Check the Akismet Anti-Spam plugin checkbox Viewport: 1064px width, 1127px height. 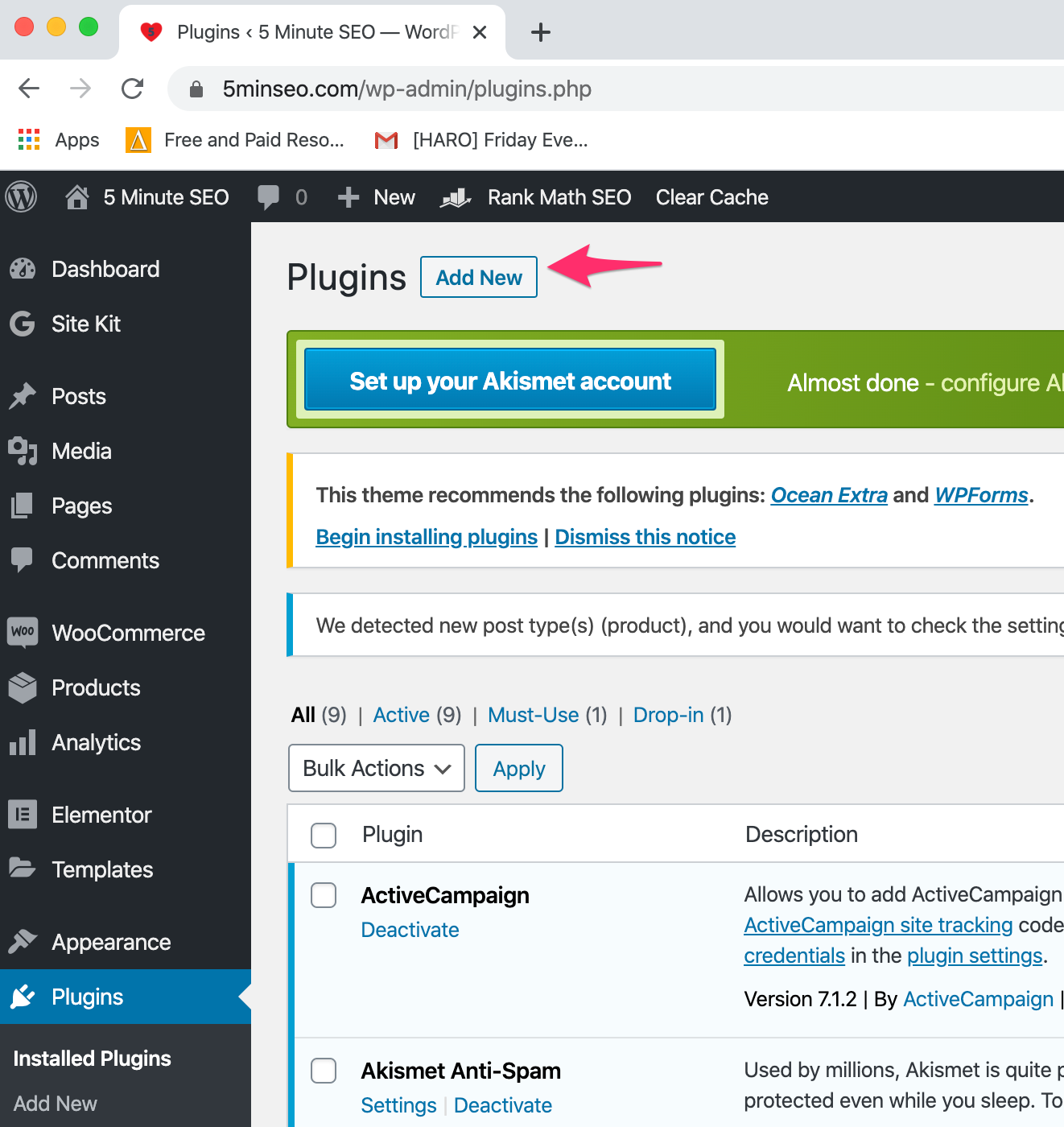[324, 1070]
